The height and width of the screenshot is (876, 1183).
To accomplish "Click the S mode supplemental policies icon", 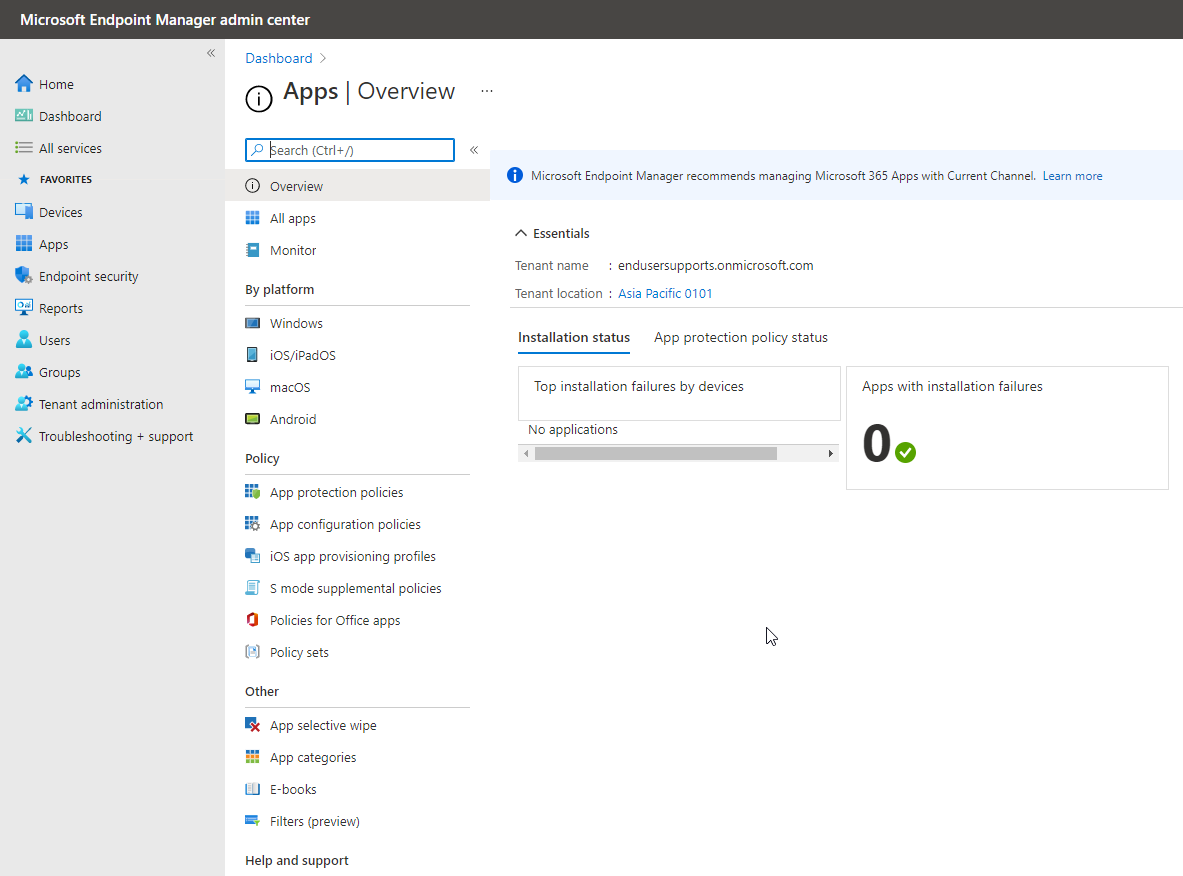I will pos(253,587).
